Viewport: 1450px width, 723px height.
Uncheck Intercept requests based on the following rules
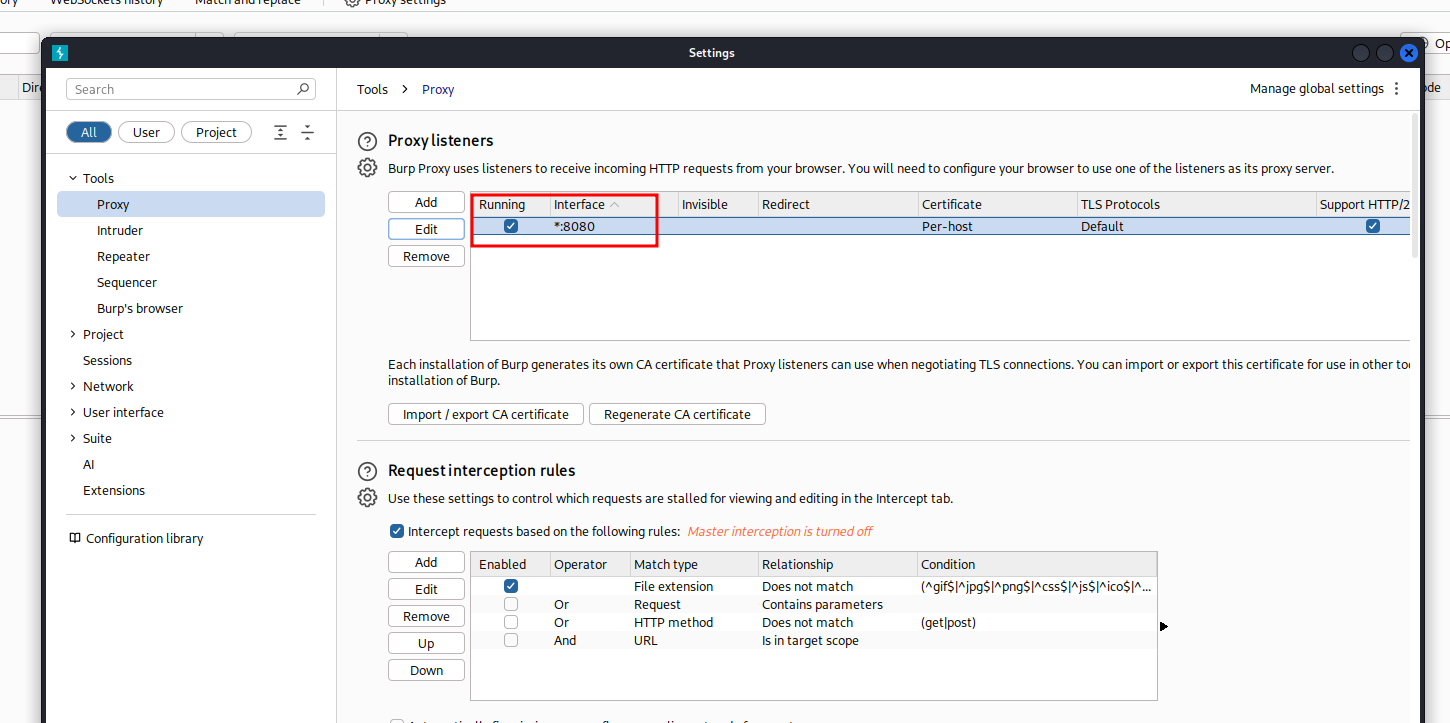coord(397,531)
